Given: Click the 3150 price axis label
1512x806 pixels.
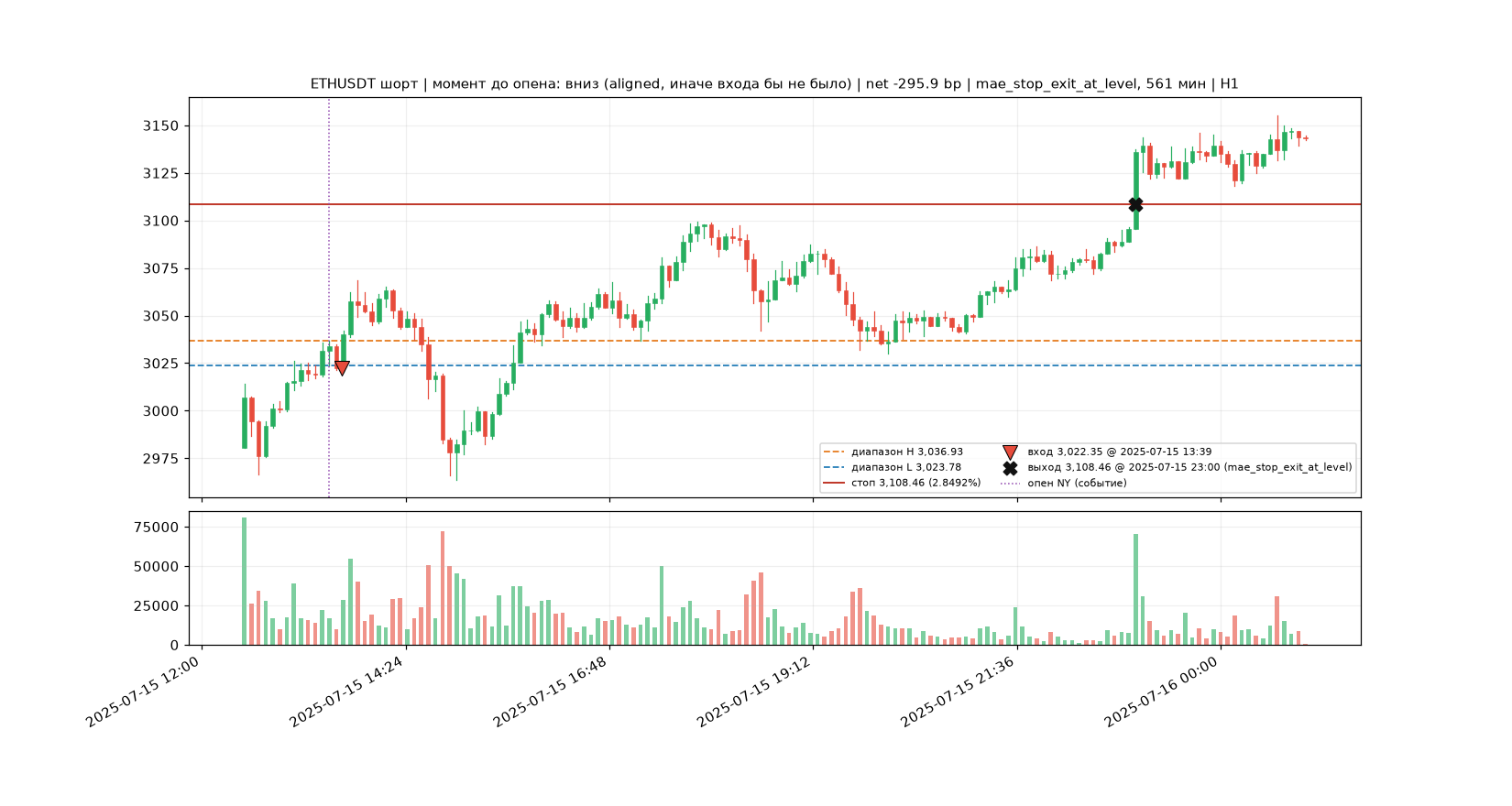Looking at the screenshot, I should [x=160, y=126].
